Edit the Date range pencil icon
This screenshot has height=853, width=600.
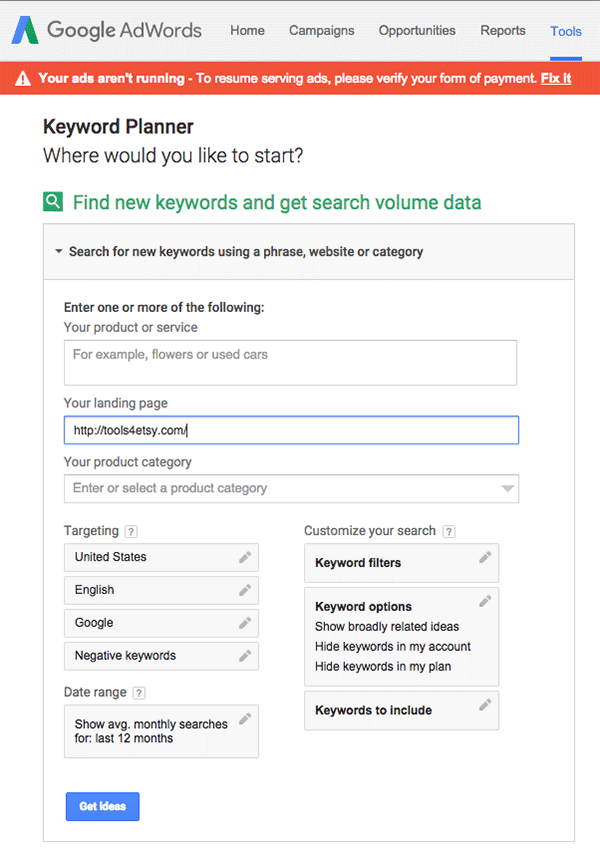[x=245, y=719]
